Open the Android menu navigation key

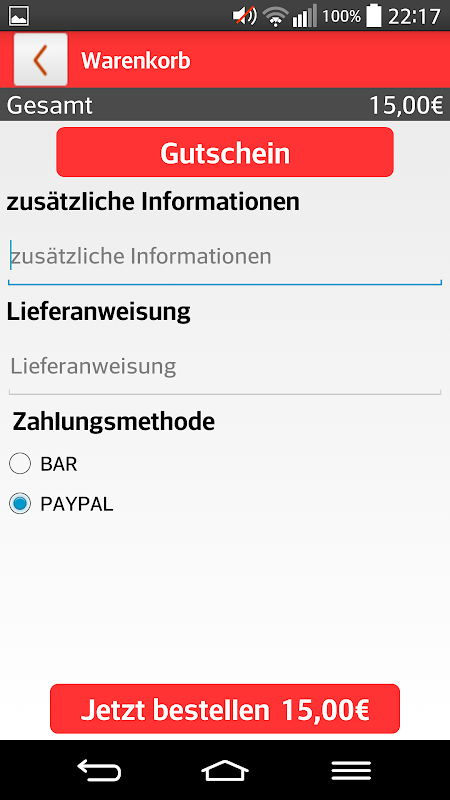click(351, 770)
